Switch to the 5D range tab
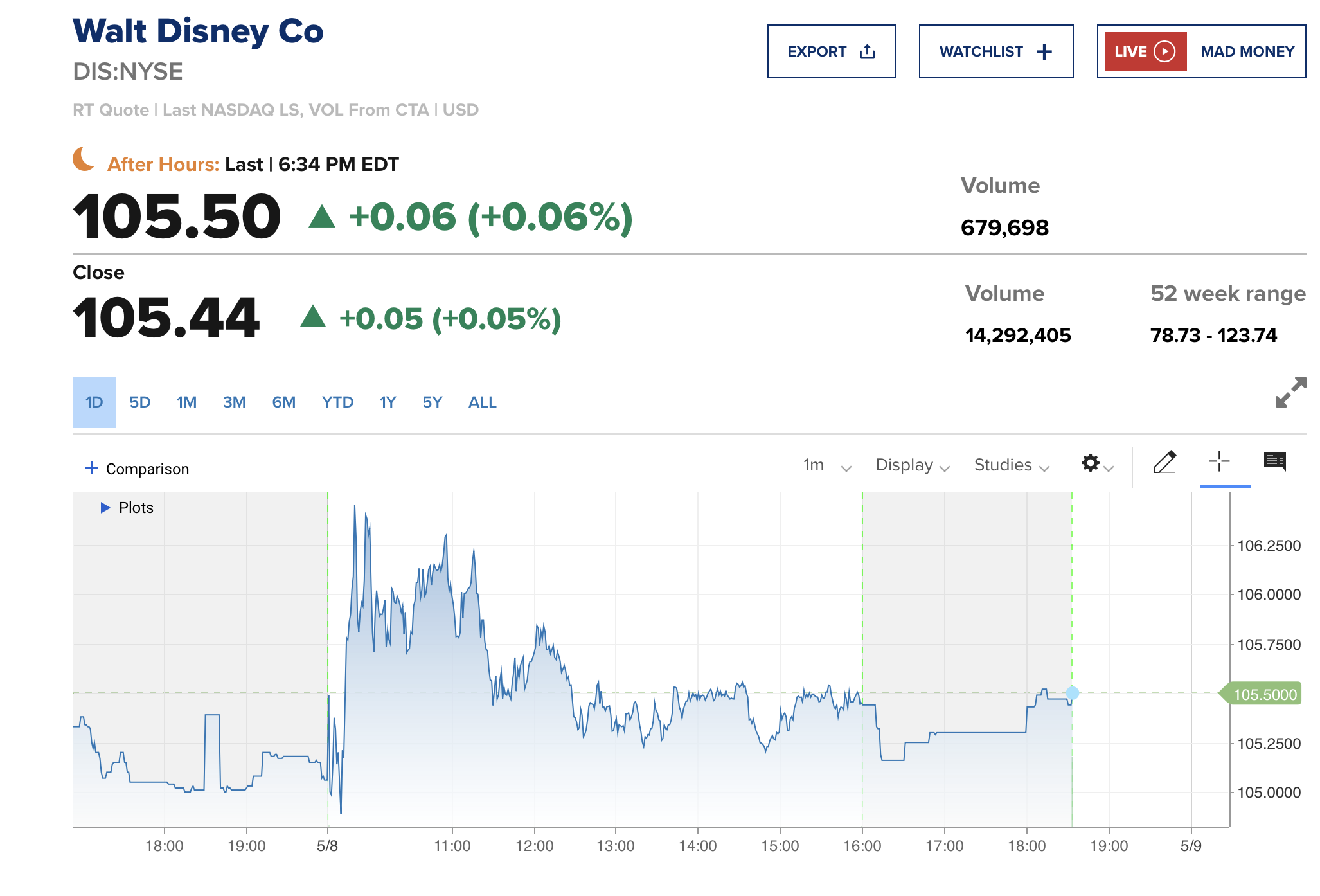 139,402
